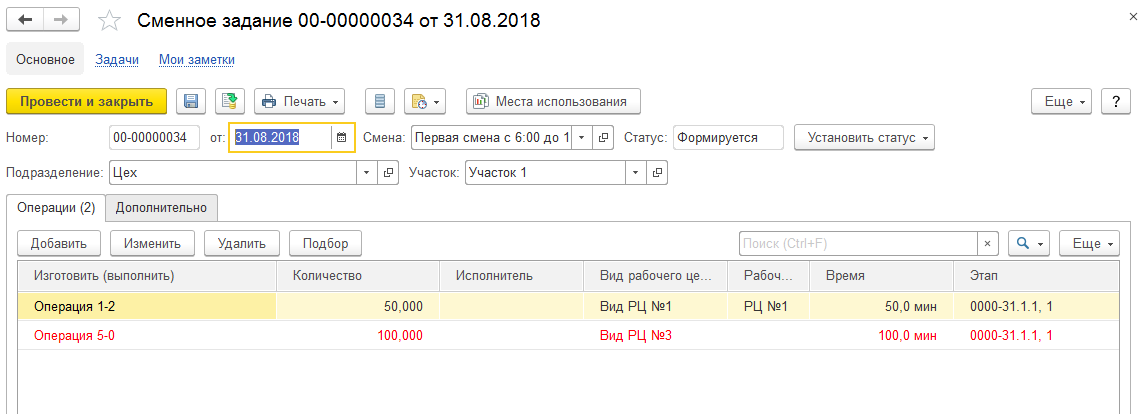This screenshot has width=1142, height=414.
Task: Switch to the Дополнительно tab
Action: pos(161,208)
